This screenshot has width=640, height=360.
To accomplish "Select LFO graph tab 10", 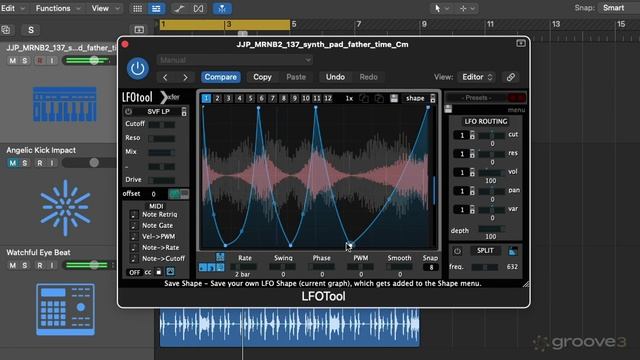I will click(306, 98).
